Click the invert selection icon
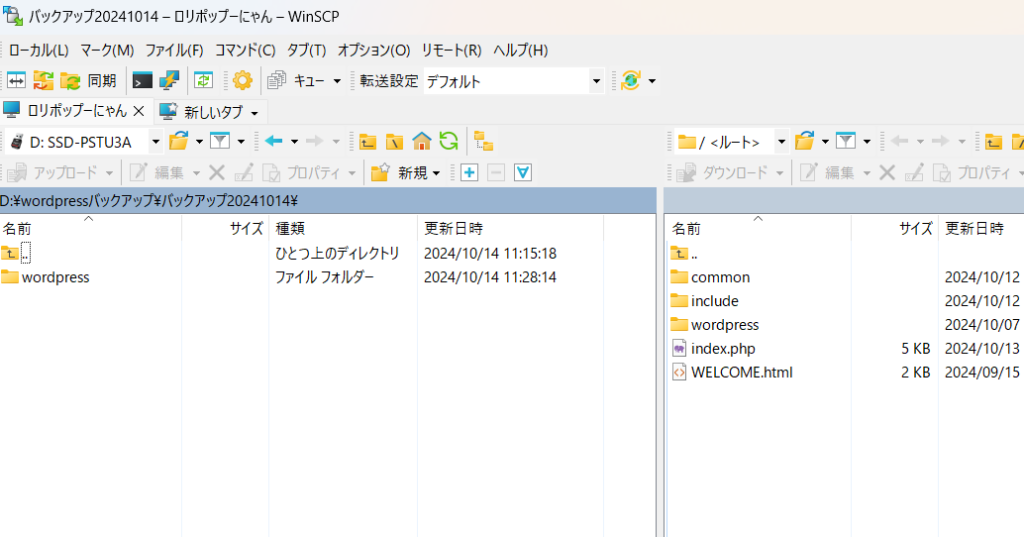The width and height of the screenshot is (1024, 537). pos(522,172)
